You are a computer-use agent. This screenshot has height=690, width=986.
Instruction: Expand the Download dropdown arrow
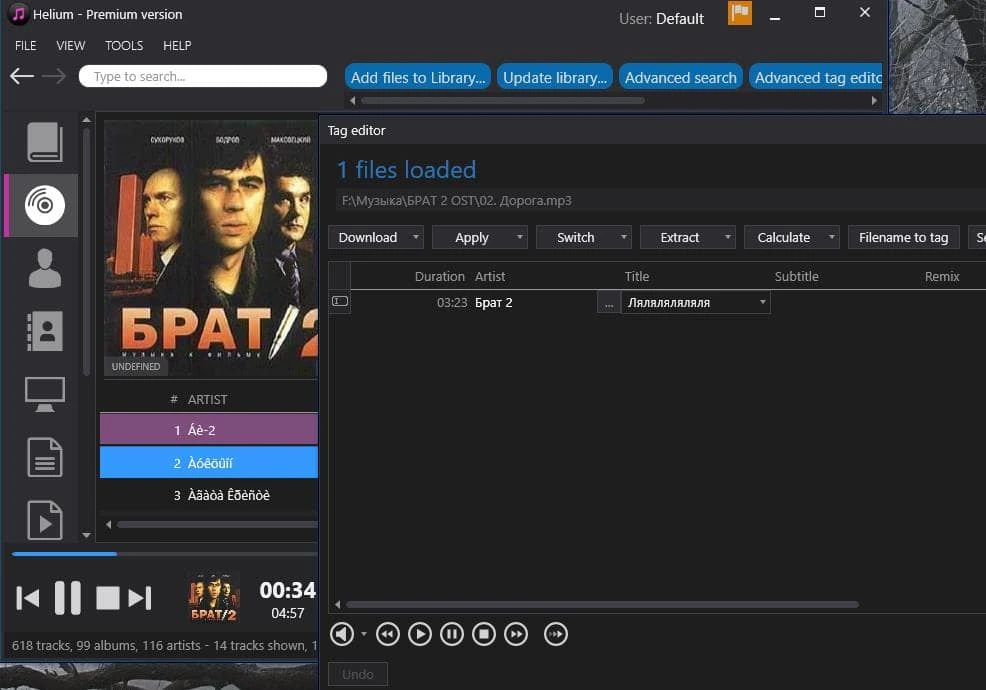point(416,237)
